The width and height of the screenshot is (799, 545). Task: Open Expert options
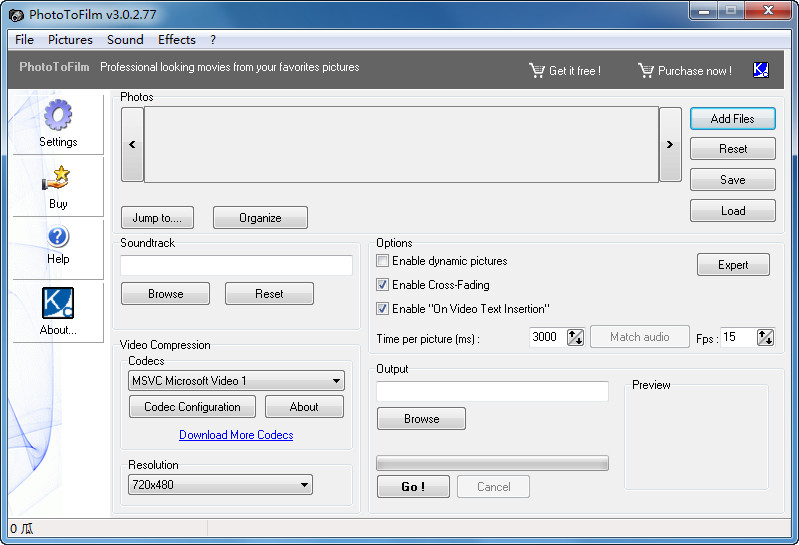click(x=733, y=265)
